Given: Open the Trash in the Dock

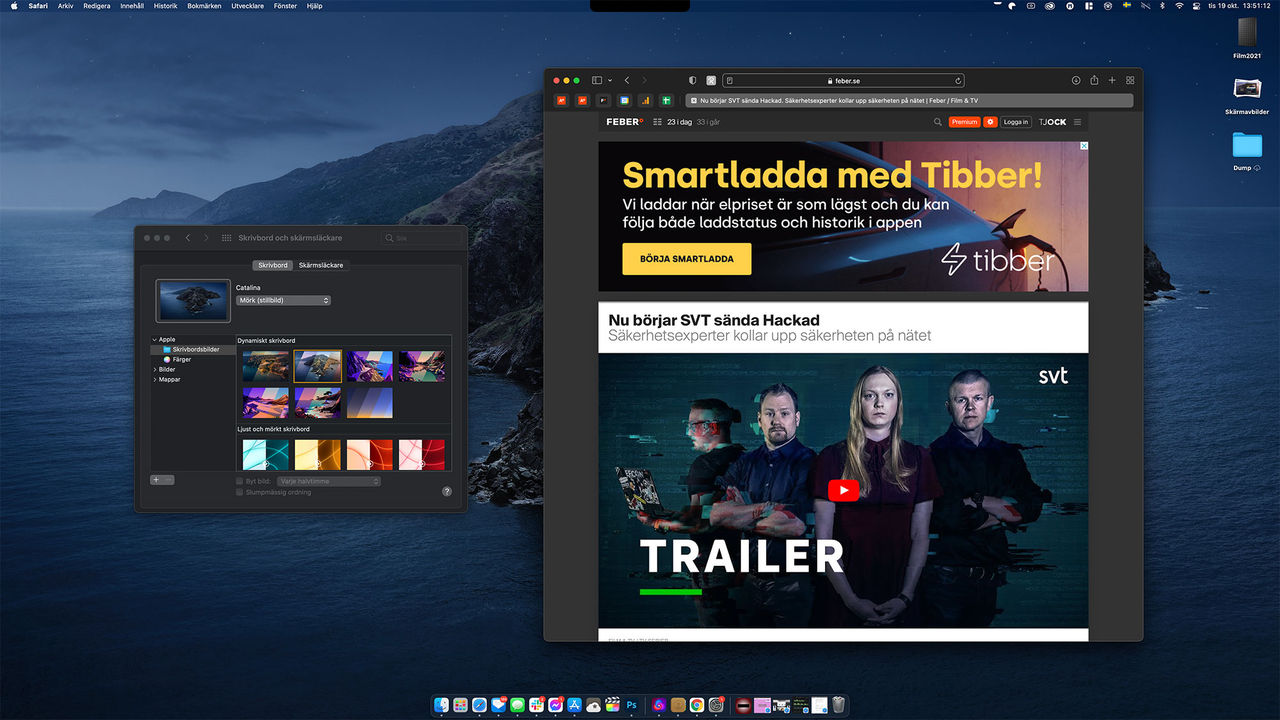Looking at the screenshot, I should coord(838,705).
